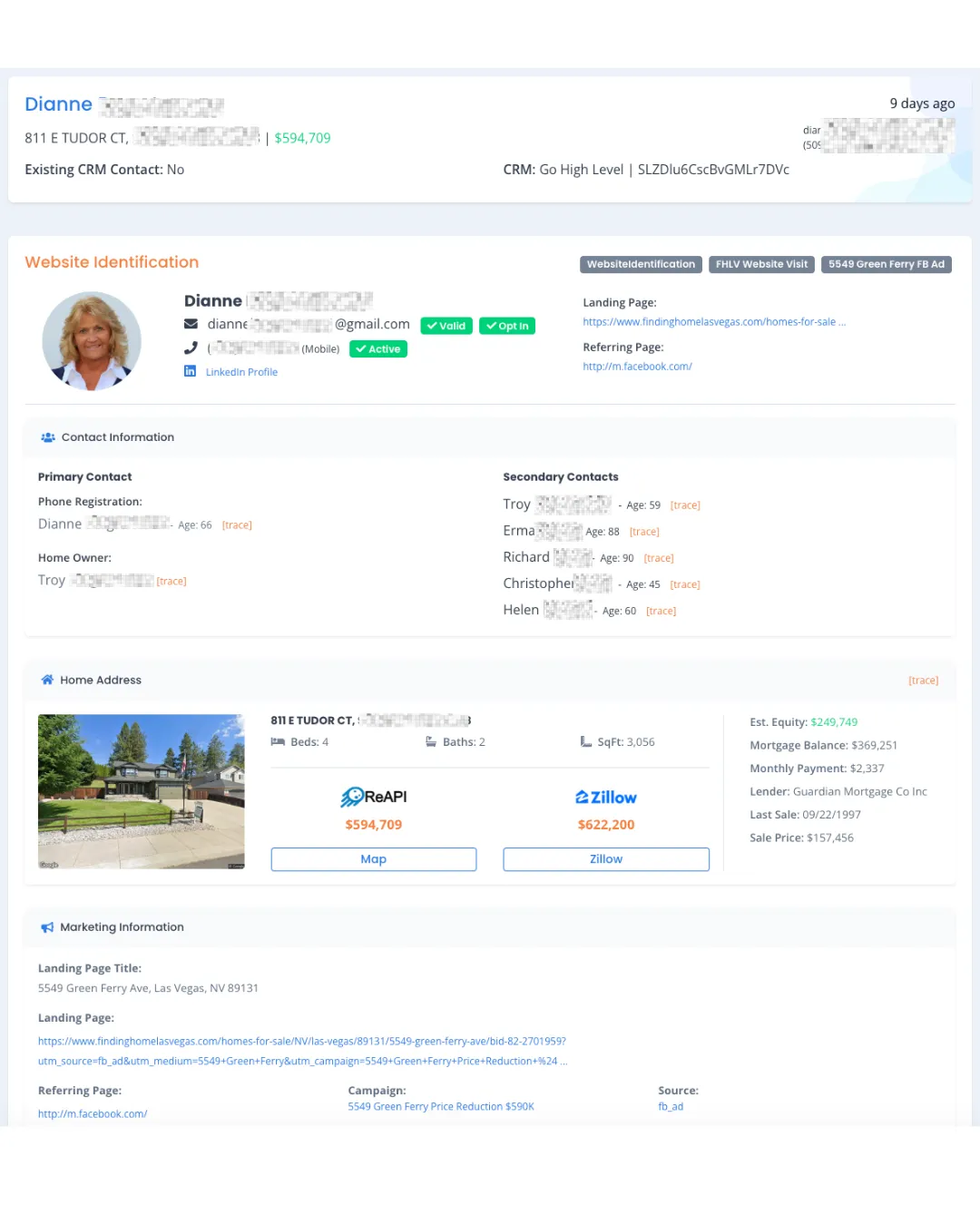Click trace link in Home Address header
The height and width of the screenshot is (1225, 980).
coord(924,681)
